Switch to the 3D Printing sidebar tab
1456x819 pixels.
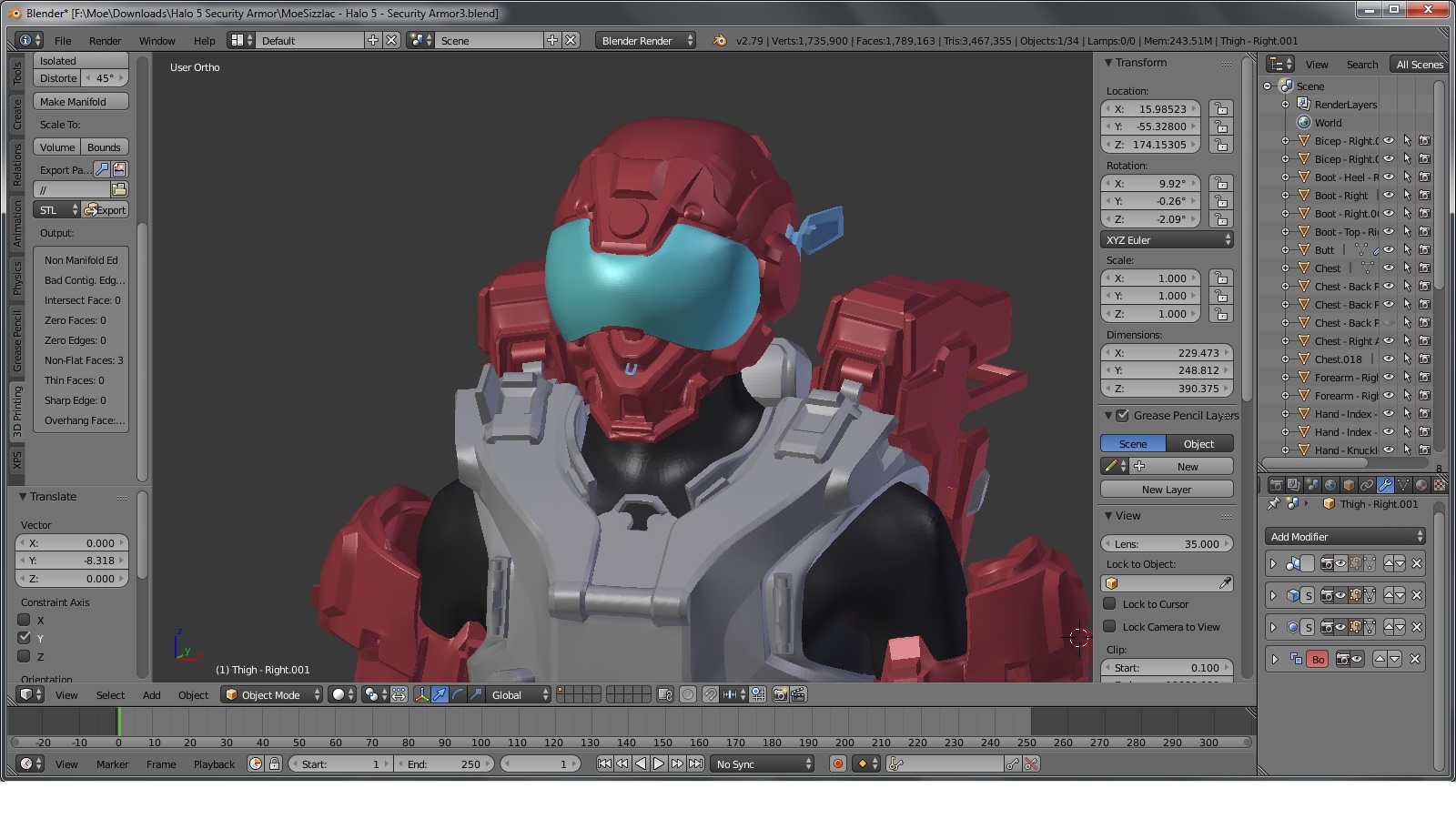click(16, 411)
